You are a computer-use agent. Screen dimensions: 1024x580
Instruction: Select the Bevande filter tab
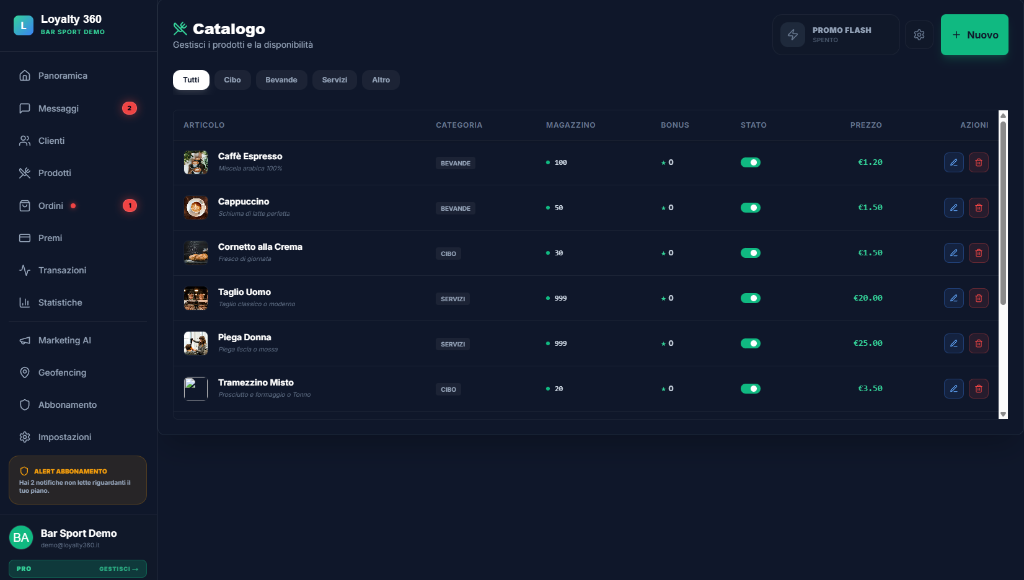coord(281,80)
